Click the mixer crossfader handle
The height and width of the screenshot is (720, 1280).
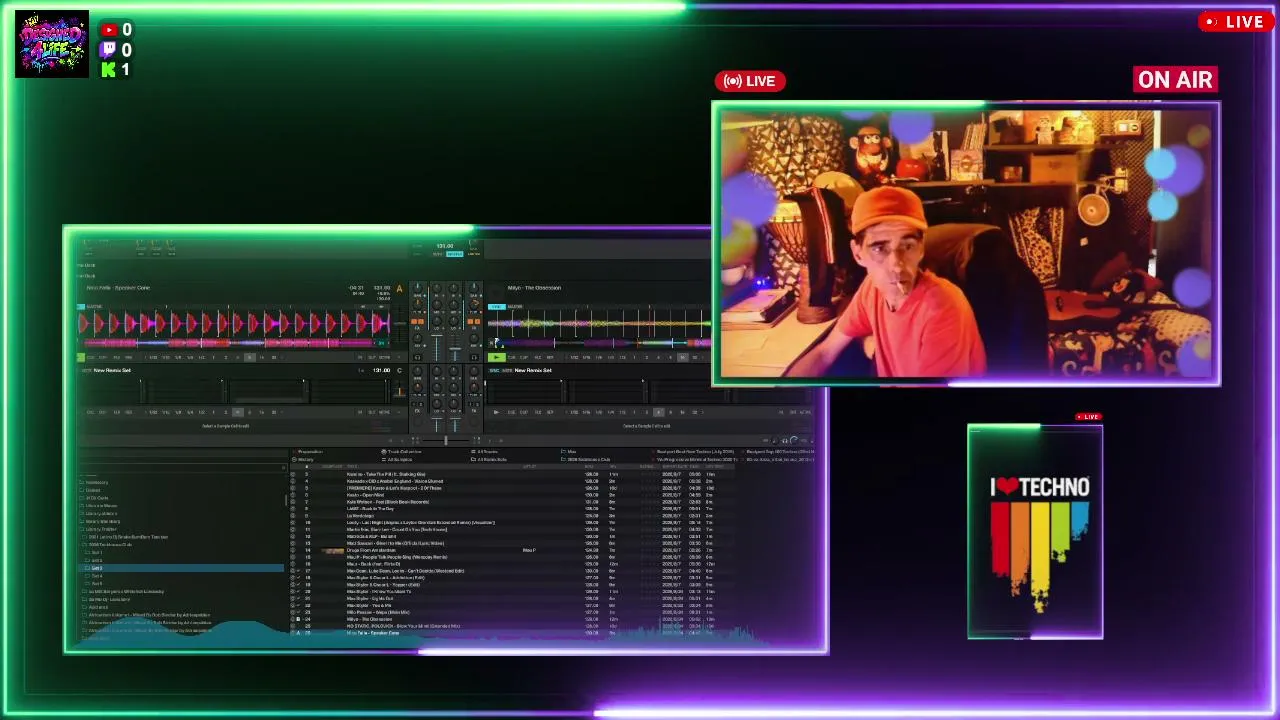446,440
